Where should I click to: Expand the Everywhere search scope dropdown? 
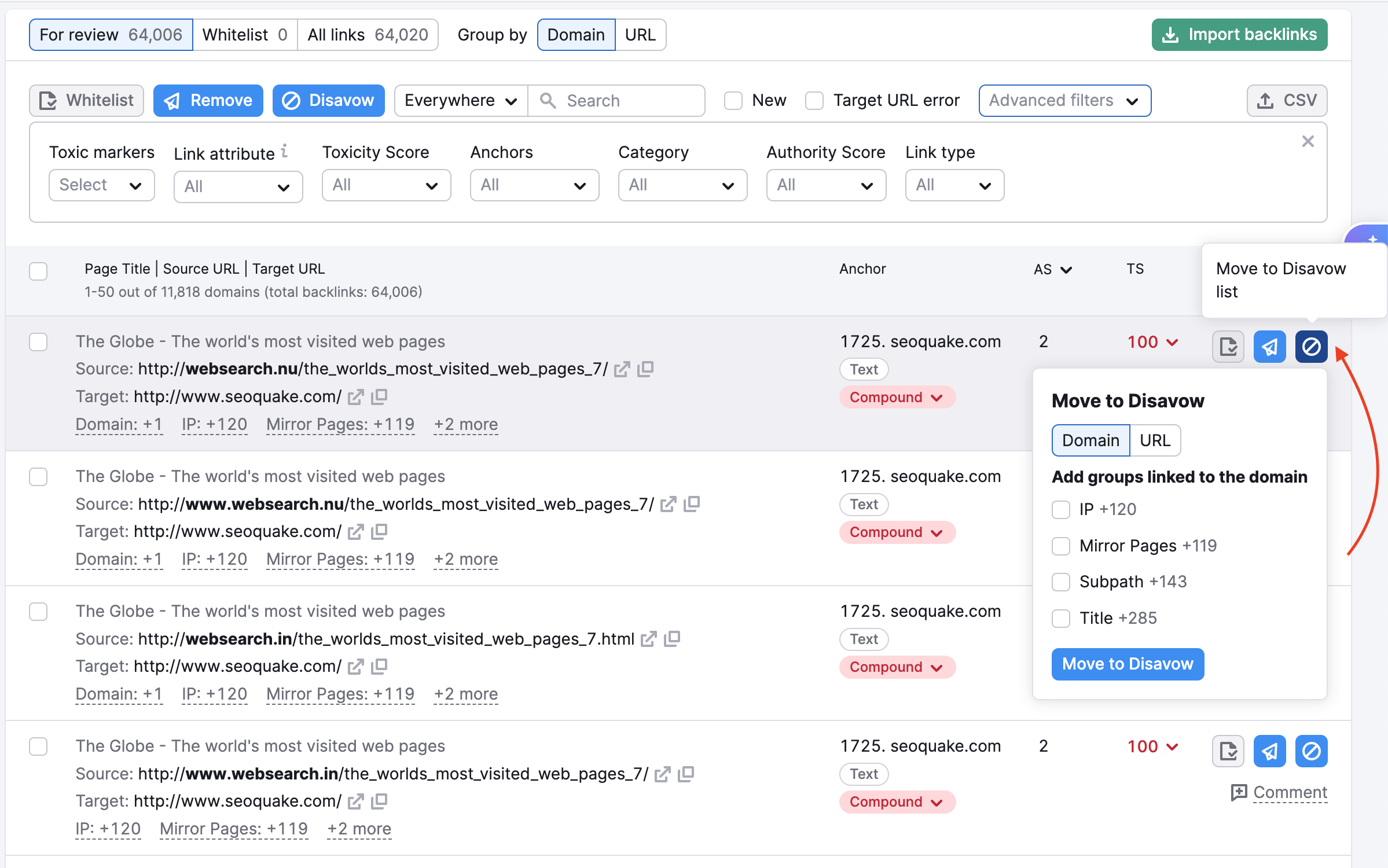pos(461,101)
